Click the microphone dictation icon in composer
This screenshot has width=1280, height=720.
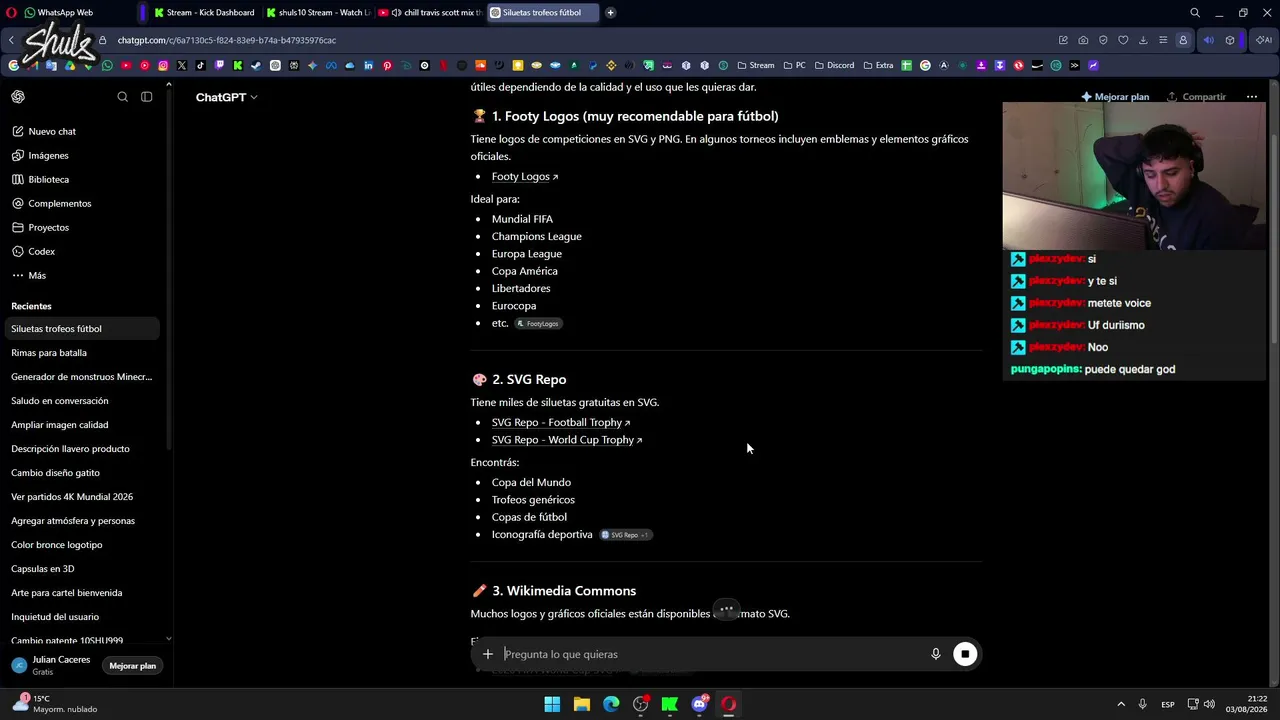[936, 654]
